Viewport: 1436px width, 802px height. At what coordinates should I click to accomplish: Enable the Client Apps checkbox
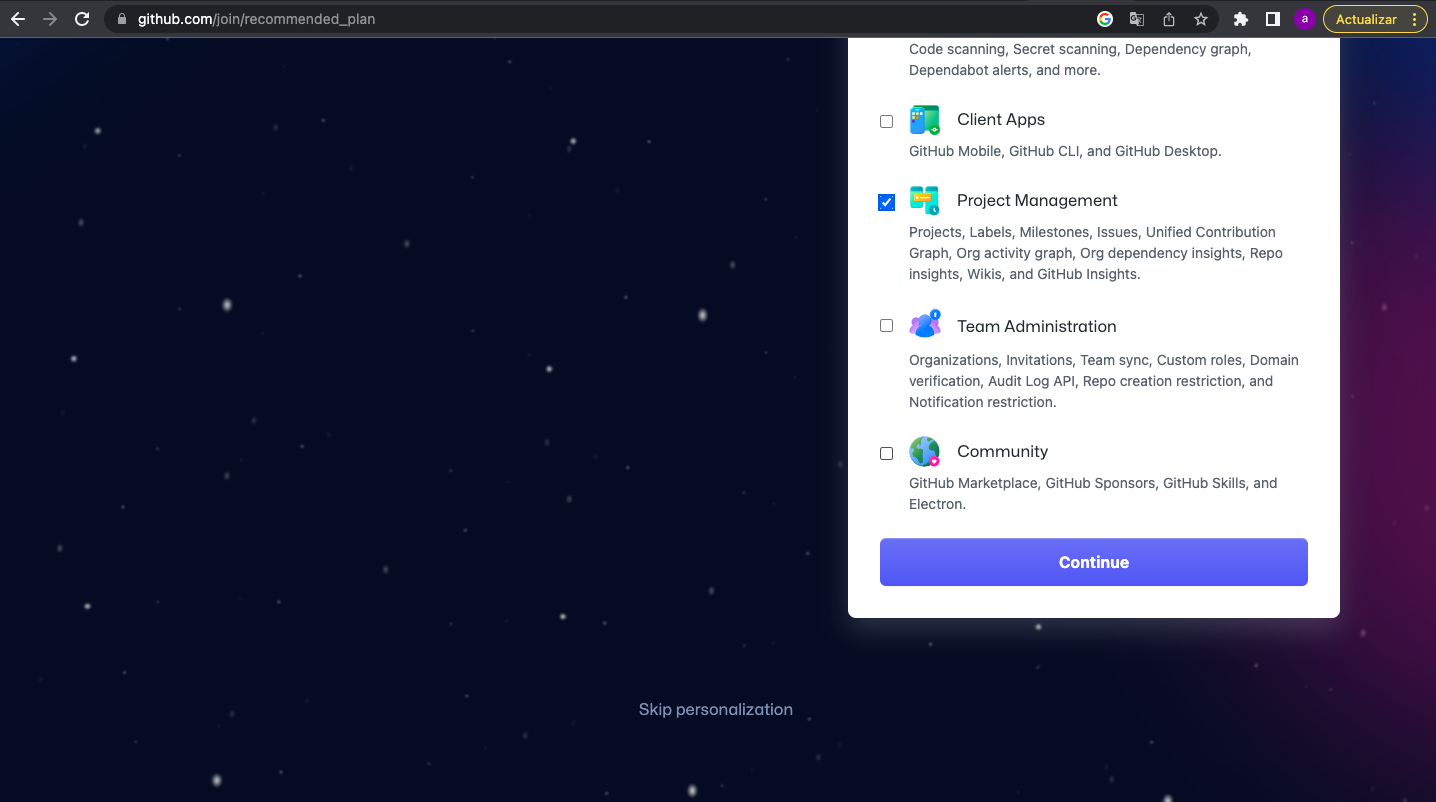[x=886, y=122]
